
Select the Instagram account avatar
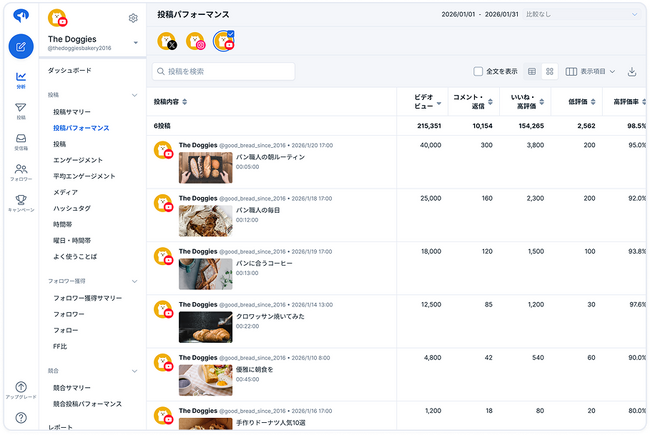point(197,41)
